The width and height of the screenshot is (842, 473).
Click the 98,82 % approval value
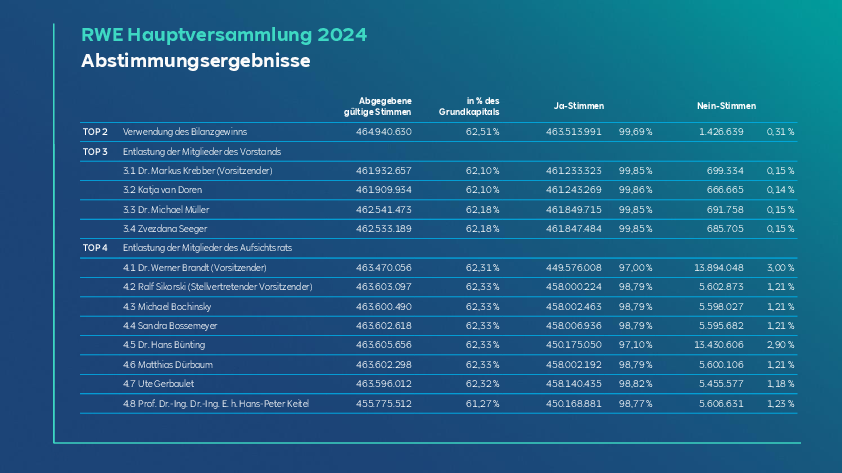[635, 384]
